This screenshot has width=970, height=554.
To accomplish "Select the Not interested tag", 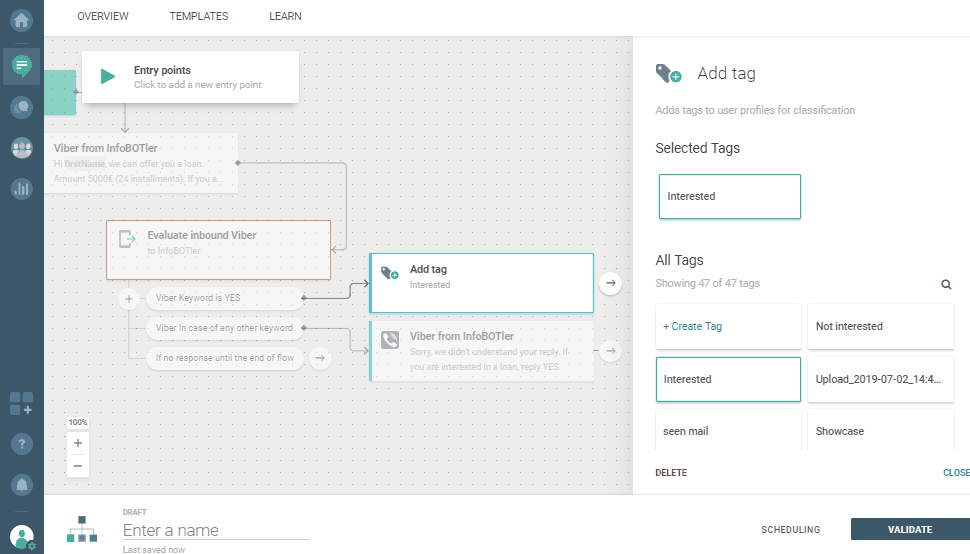I will coord(880,326).
